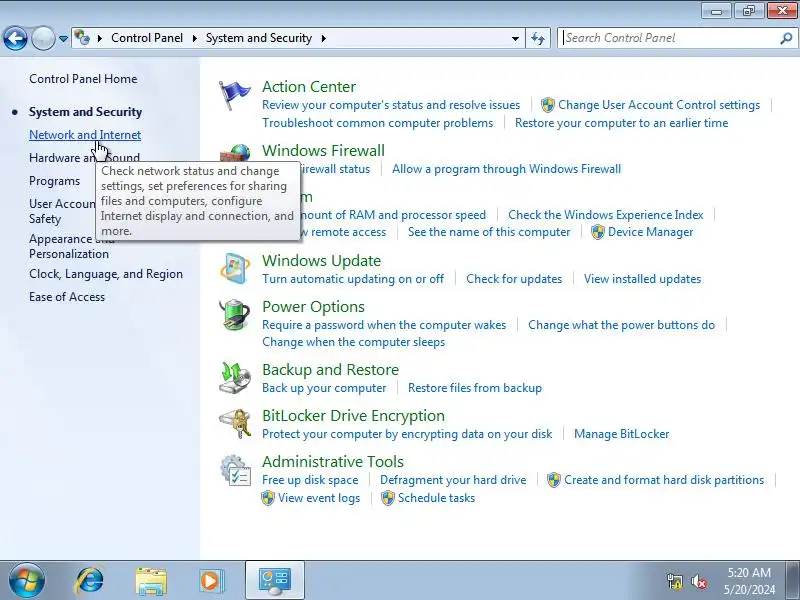Open Windows Media Player from taskbar
The width and height of the screenshot is (800, 600).
tap(211, 581)
